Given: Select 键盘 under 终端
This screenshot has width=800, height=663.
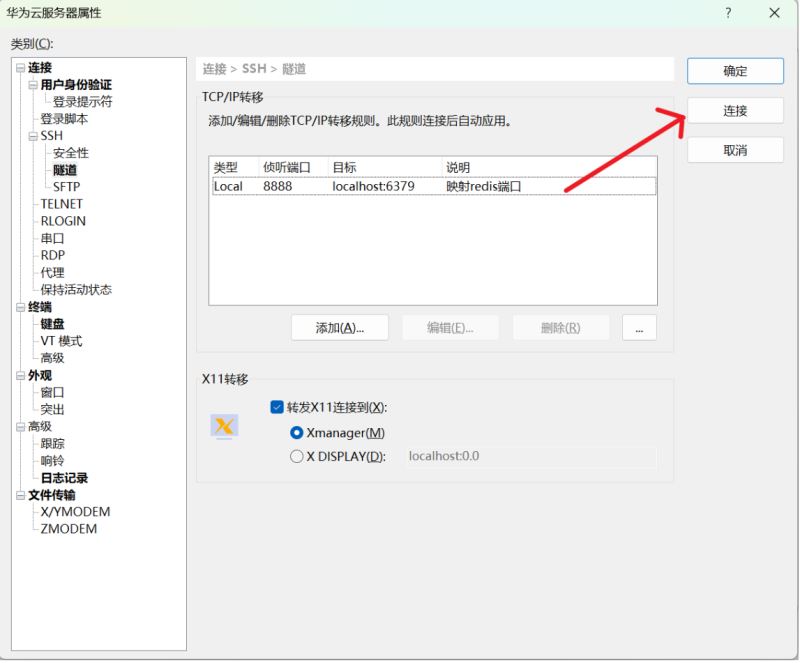Looking at the screenshot, I should (52, 324).
